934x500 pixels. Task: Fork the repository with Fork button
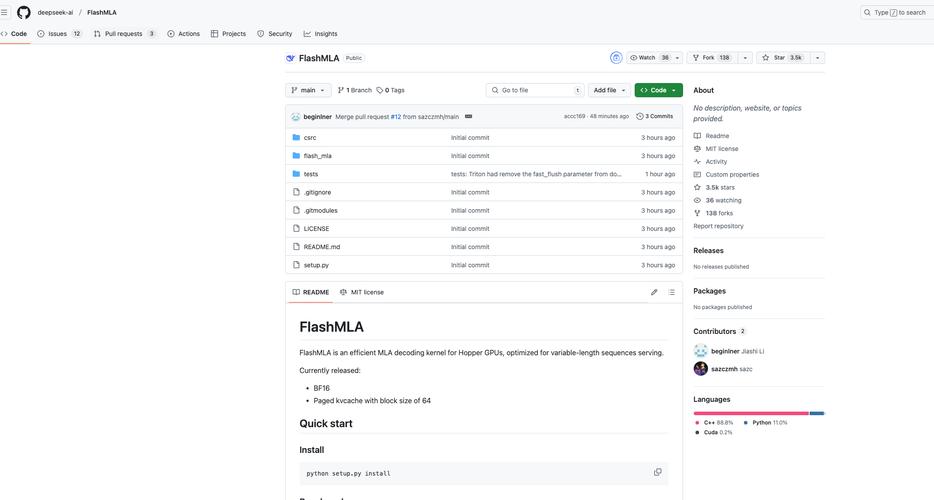[x=711, y=58]
